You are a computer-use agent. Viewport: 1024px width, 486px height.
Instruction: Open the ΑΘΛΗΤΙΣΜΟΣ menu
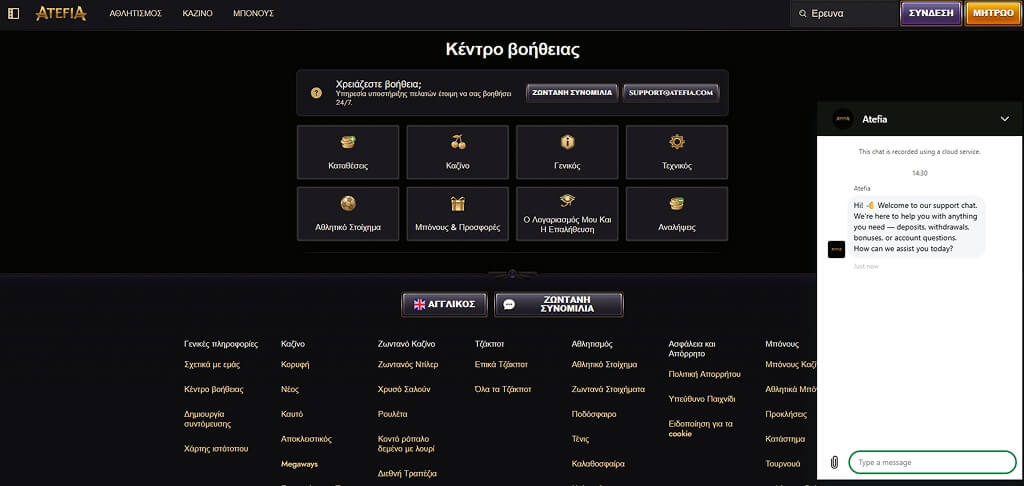click(135, 13)
